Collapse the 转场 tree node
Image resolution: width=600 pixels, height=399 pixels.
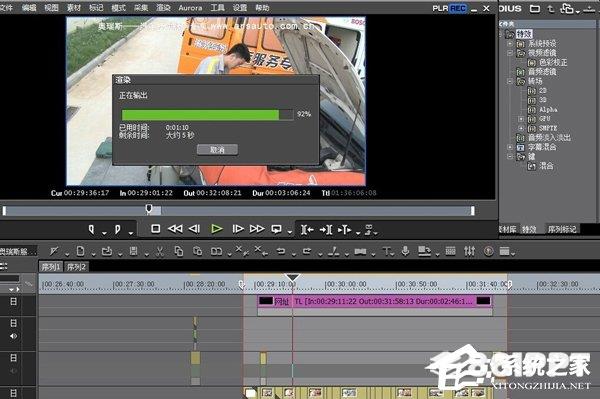[510, 81]
